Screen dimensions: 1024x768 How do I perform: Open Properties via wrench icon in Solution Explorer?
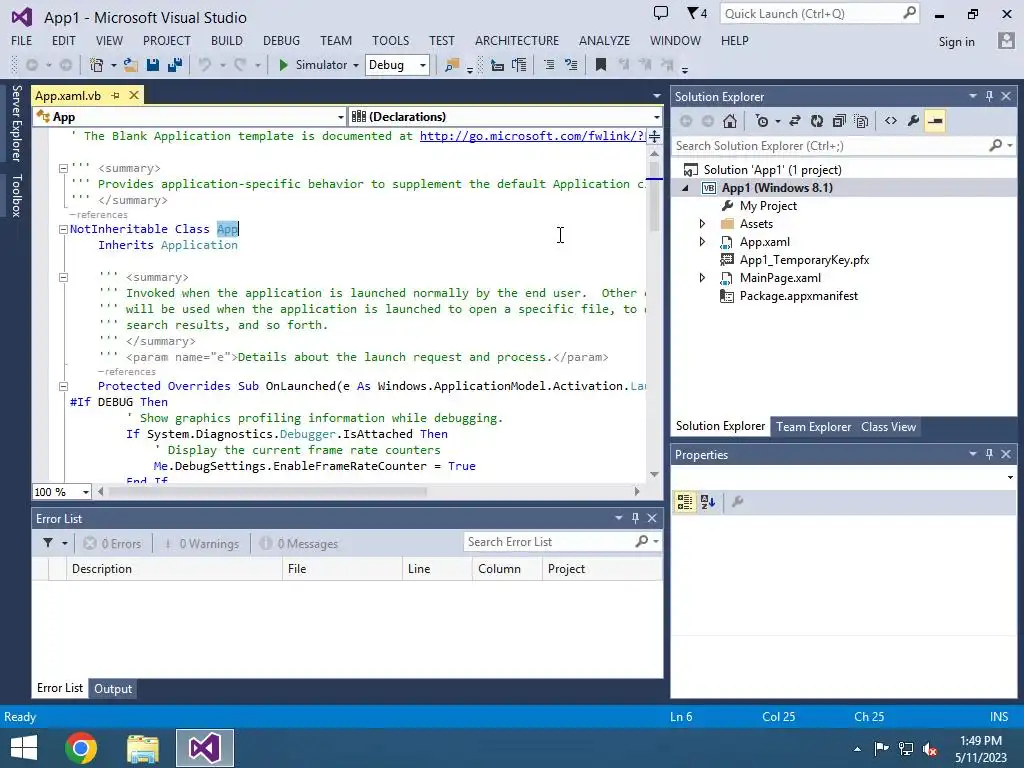(x=913, y=121)
